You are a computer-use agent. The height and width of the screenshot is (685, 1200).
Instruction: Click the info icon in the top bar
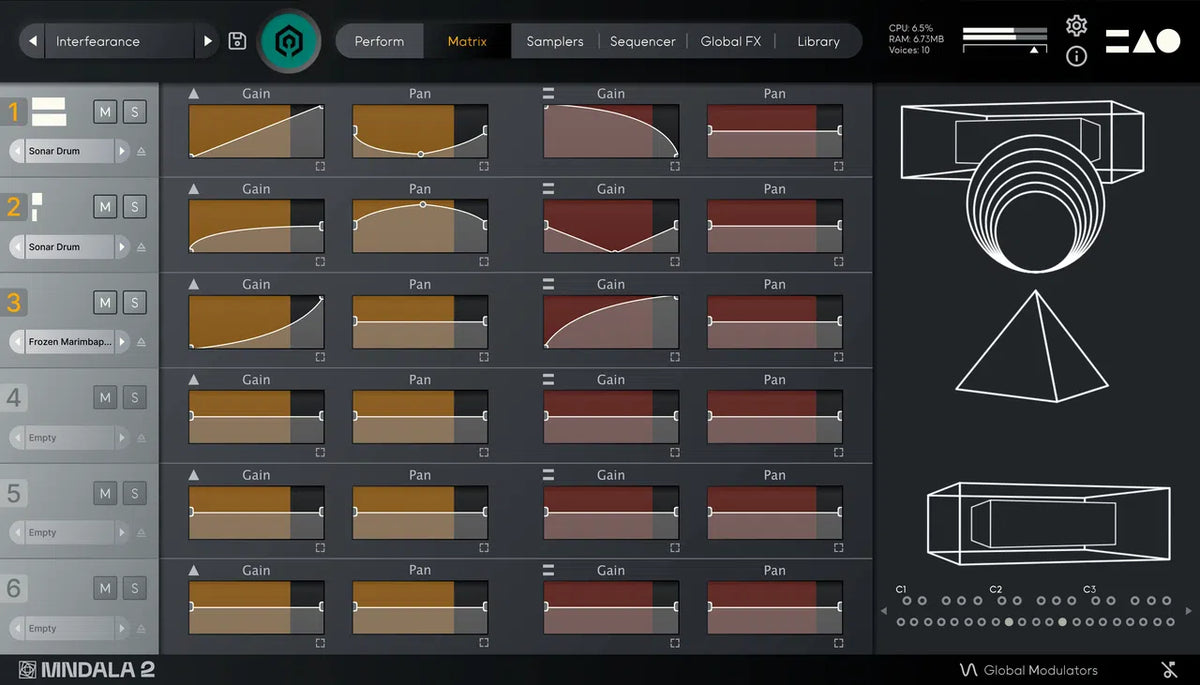coord(1076,56)
